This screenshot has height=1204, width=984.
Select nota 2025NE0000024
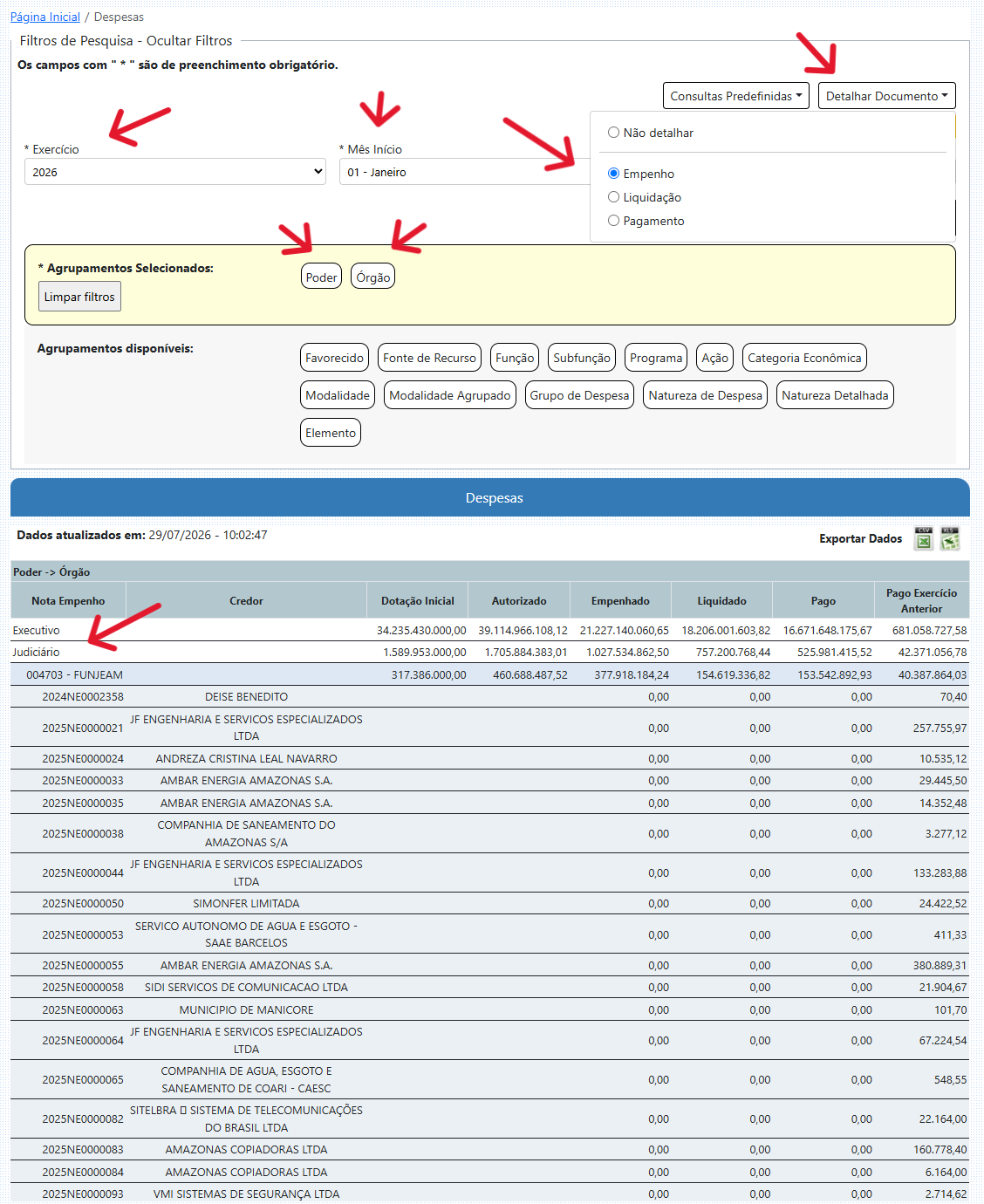point(83,758)
